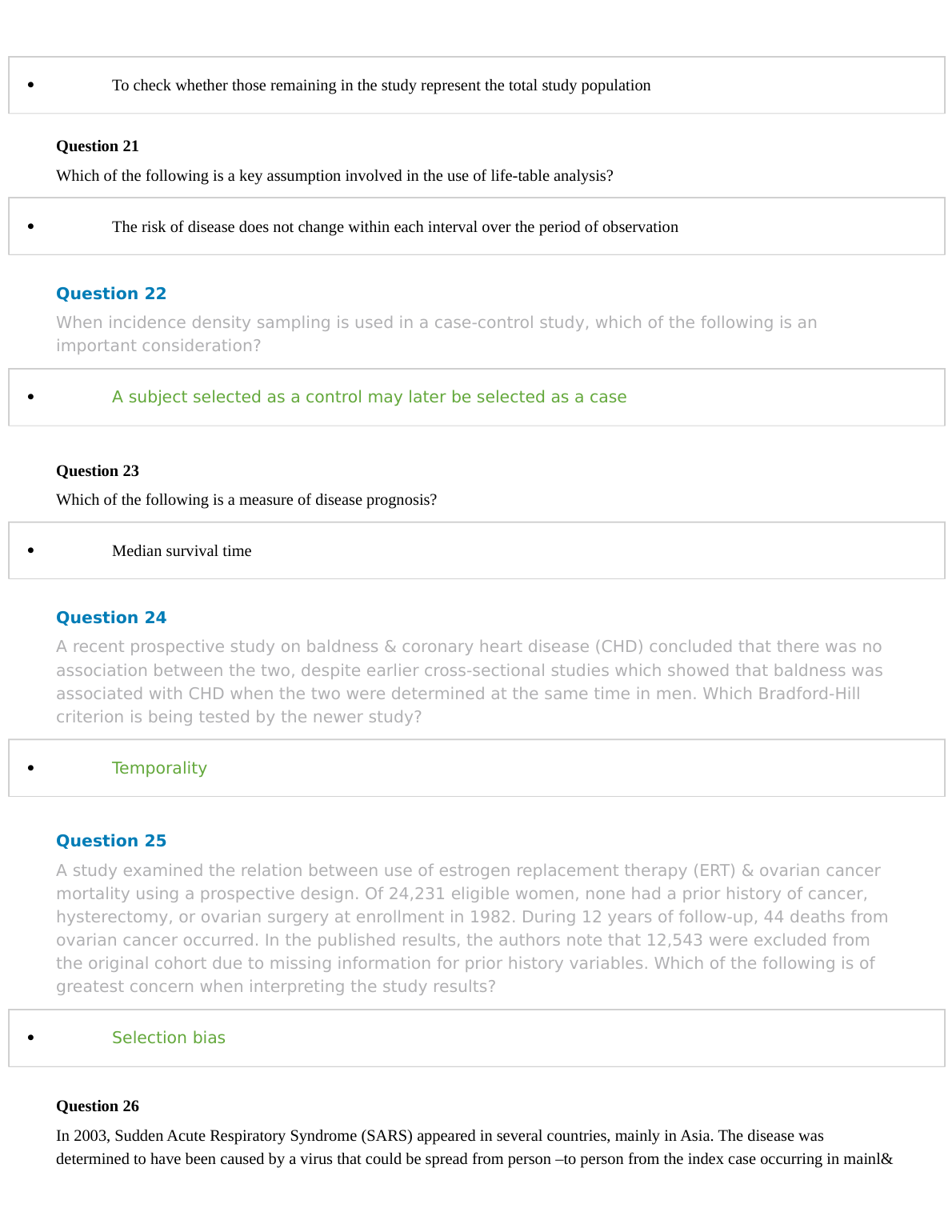Select the "Selection bias" answer text

click(169, 1038)
